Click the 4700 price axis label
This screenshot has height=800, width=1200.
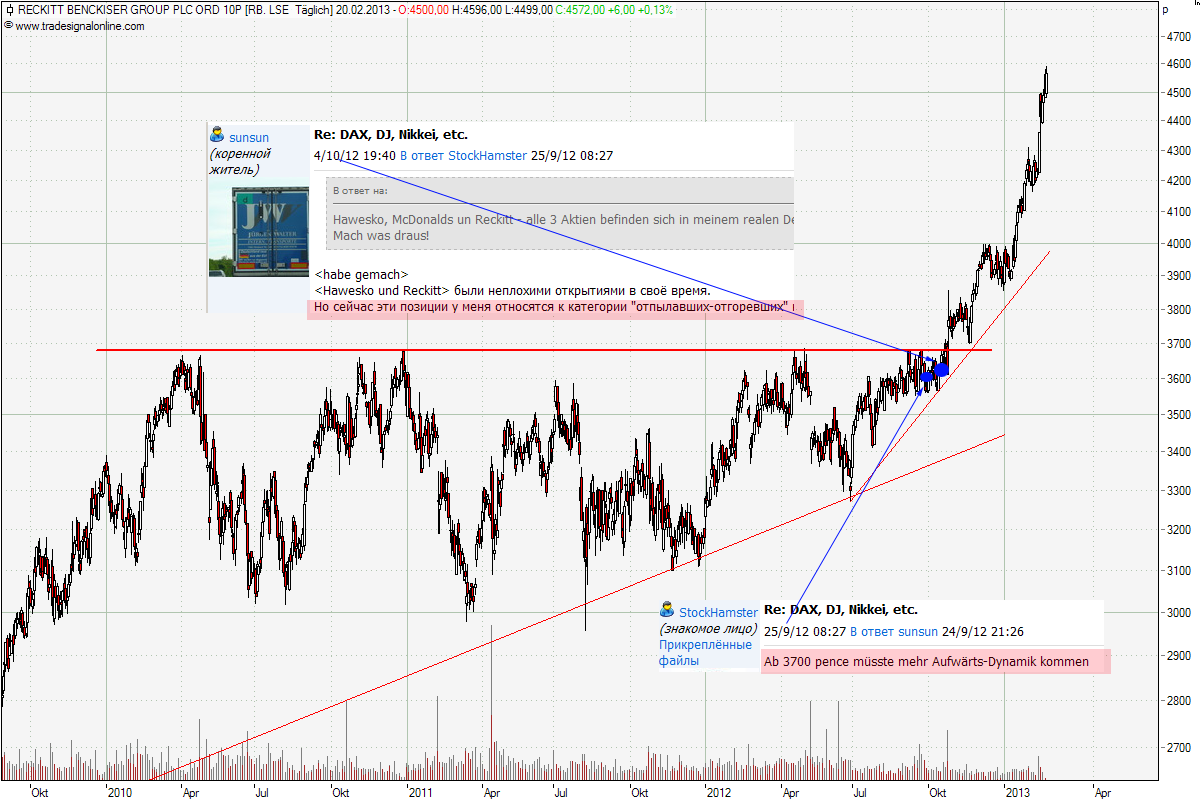[1177, 37]
